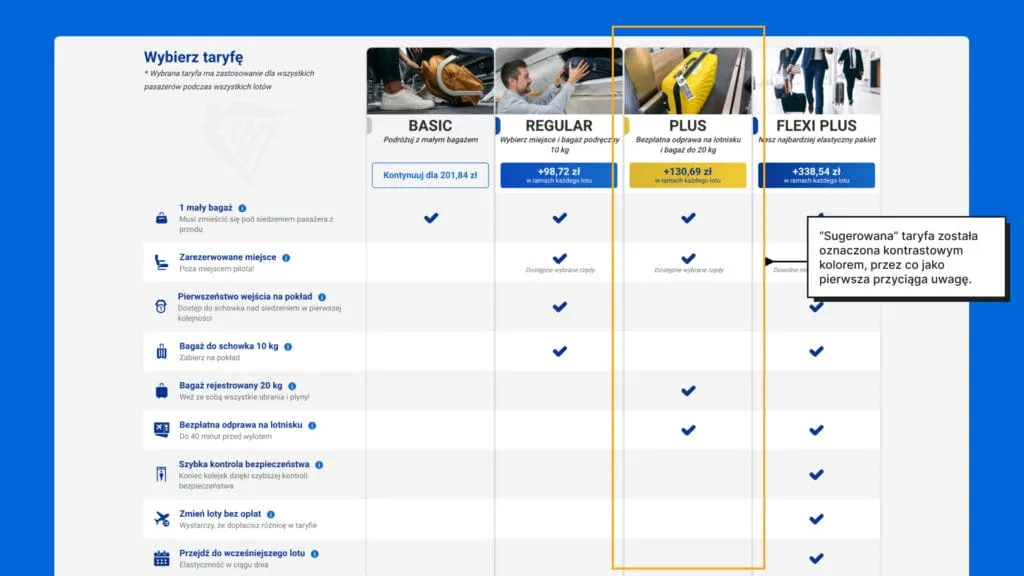This screenshot has width=1024, height=576.
Task: Click the calendar icon for earlier flight row
Action: [x=161, y=559]
